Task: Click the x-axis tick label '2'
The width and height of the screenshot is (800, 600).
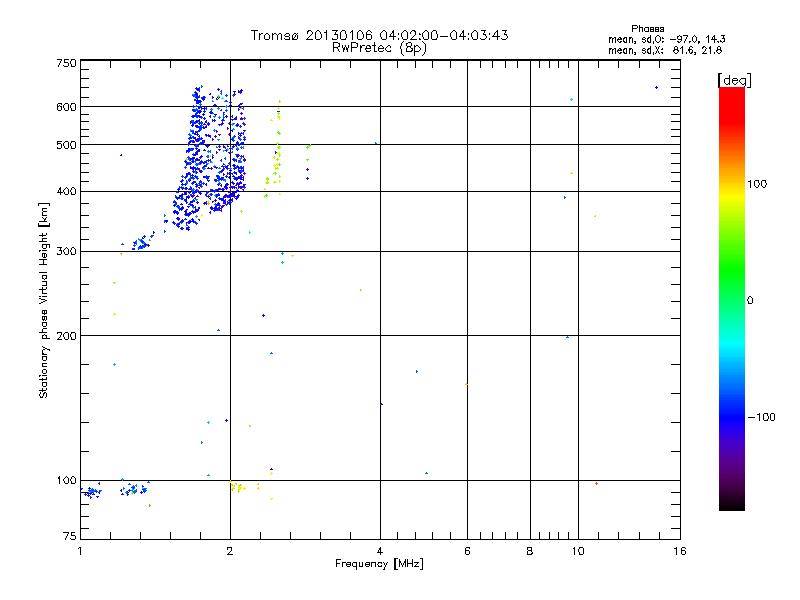Action: coord(230,551)
